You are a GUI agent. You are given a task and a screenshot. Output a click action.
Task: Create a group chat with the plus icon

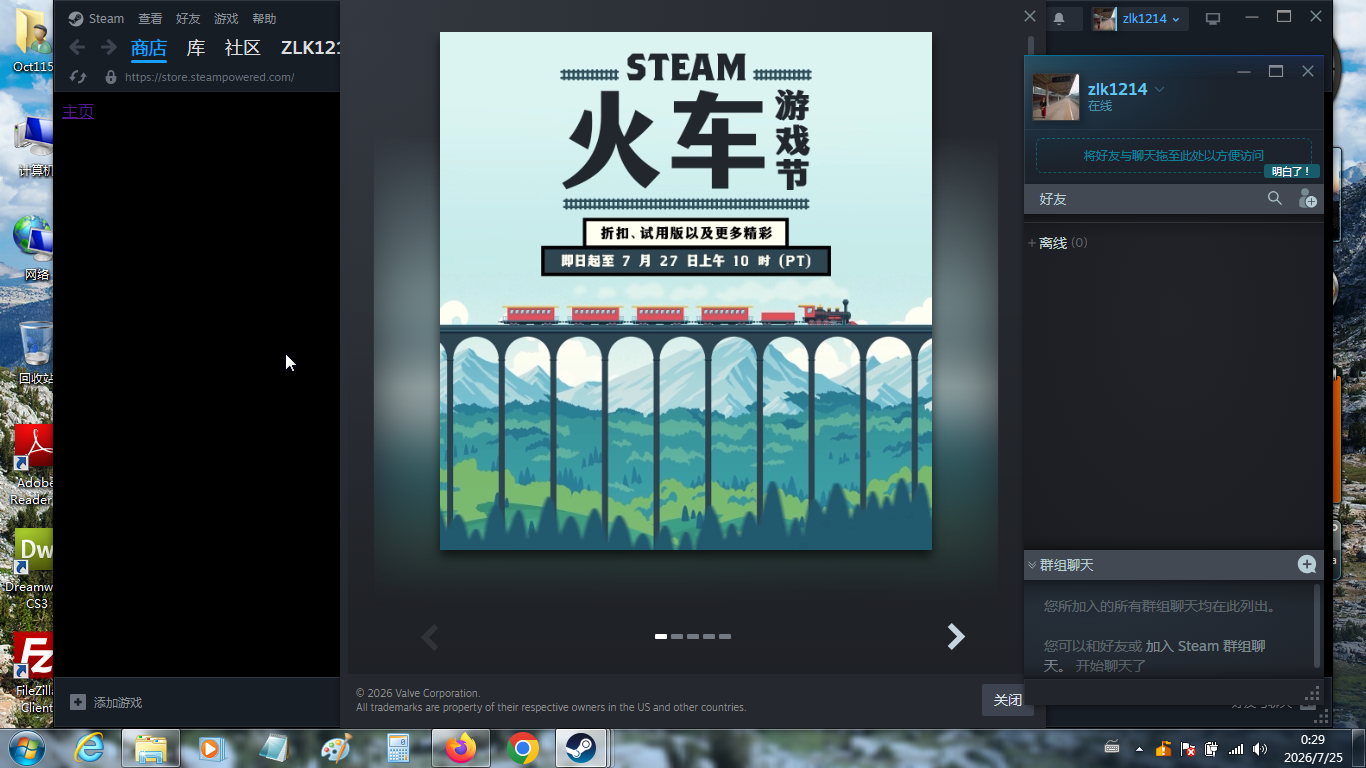[x=1307, y=564]
